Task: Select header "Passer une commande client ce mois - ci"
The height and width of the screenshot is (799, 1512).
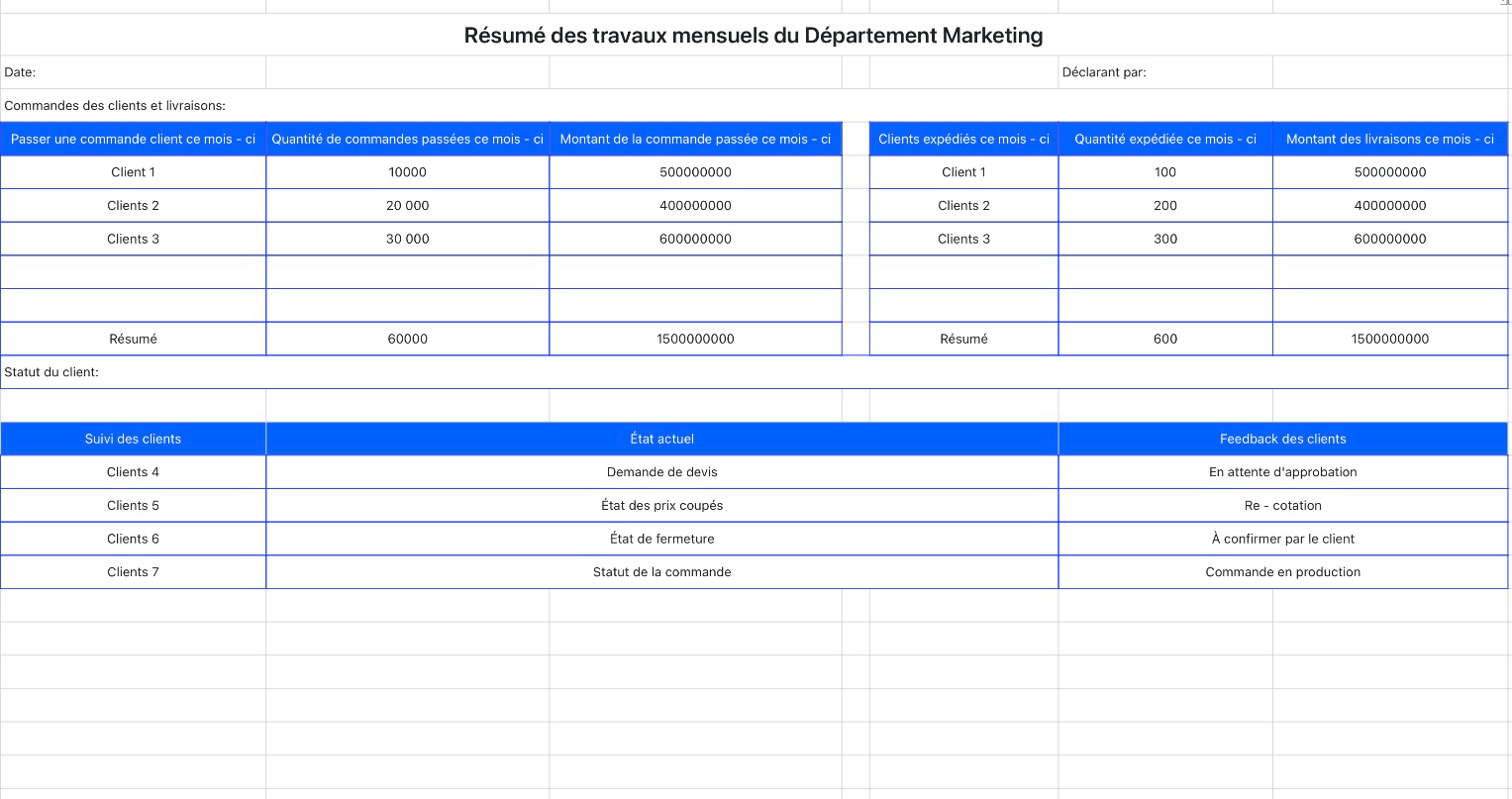Action: point(133,140)
